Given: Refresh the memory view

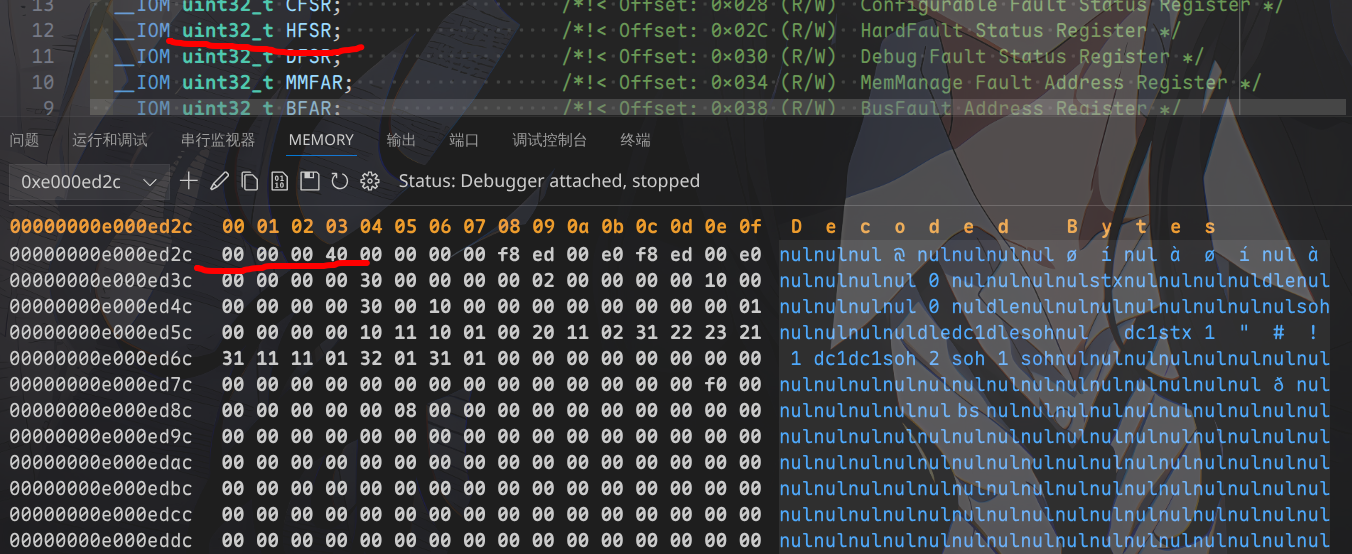Looking at the screenshot, I should (339, 181).
